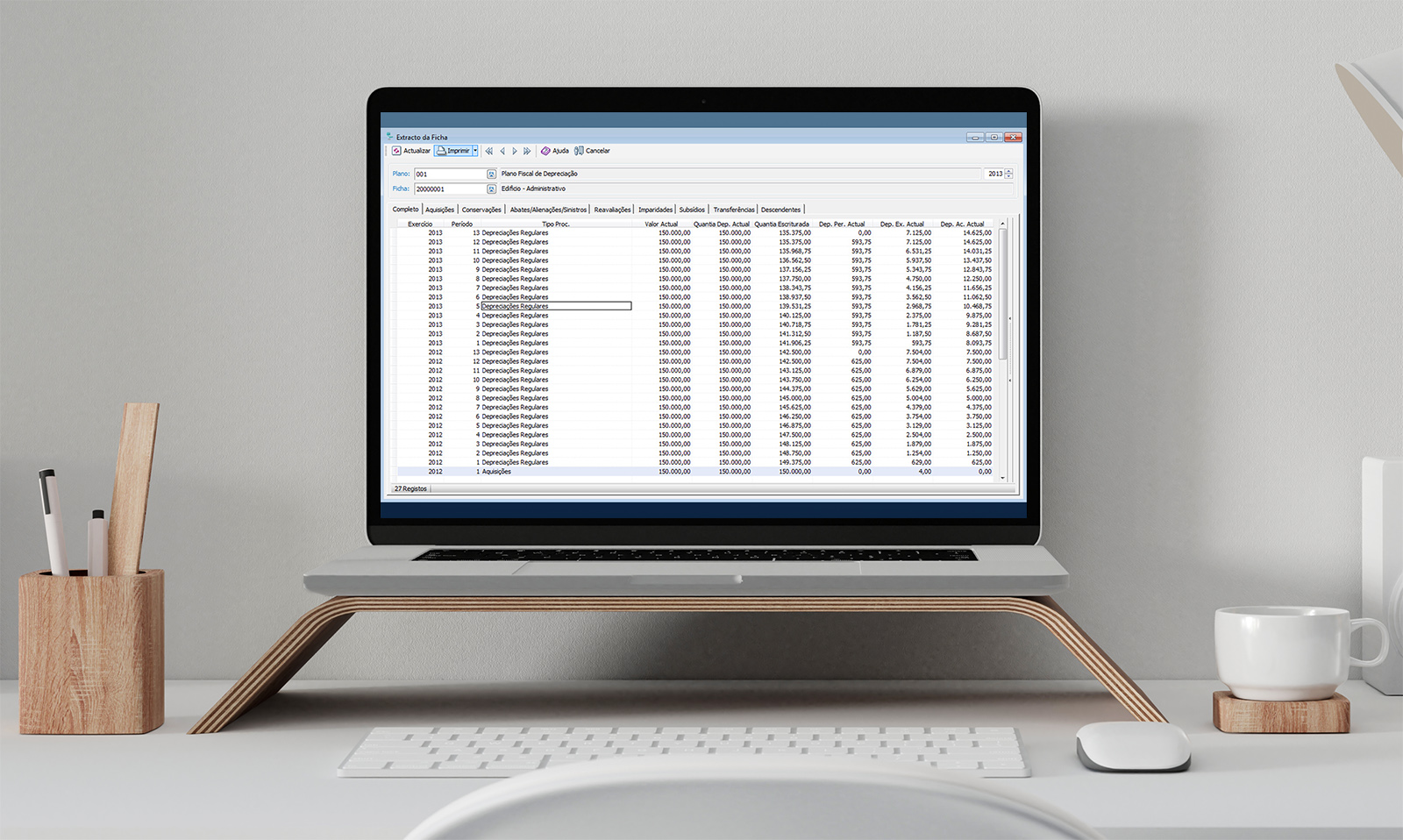Open the Imprimir dropdown arrow

(475, 151)
